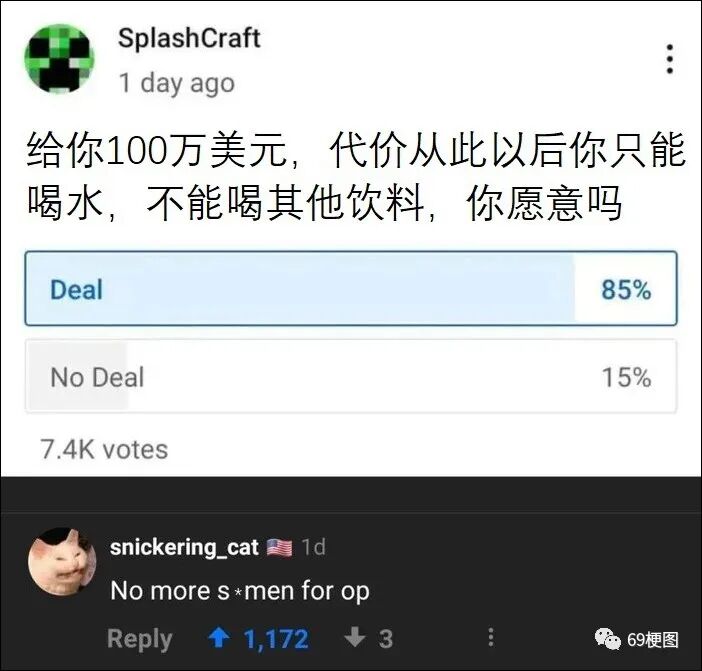Click the 1 day ago timestamp
Viewport: 702px width, 671px height.
pyautogui.click(x=176, y=83)
